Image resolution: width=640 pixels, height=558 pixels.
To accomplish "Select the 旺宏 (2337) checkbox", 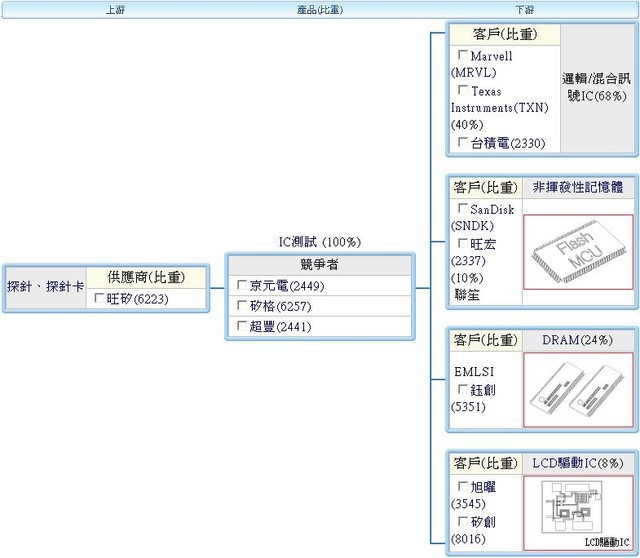I will tap(463, 243).
